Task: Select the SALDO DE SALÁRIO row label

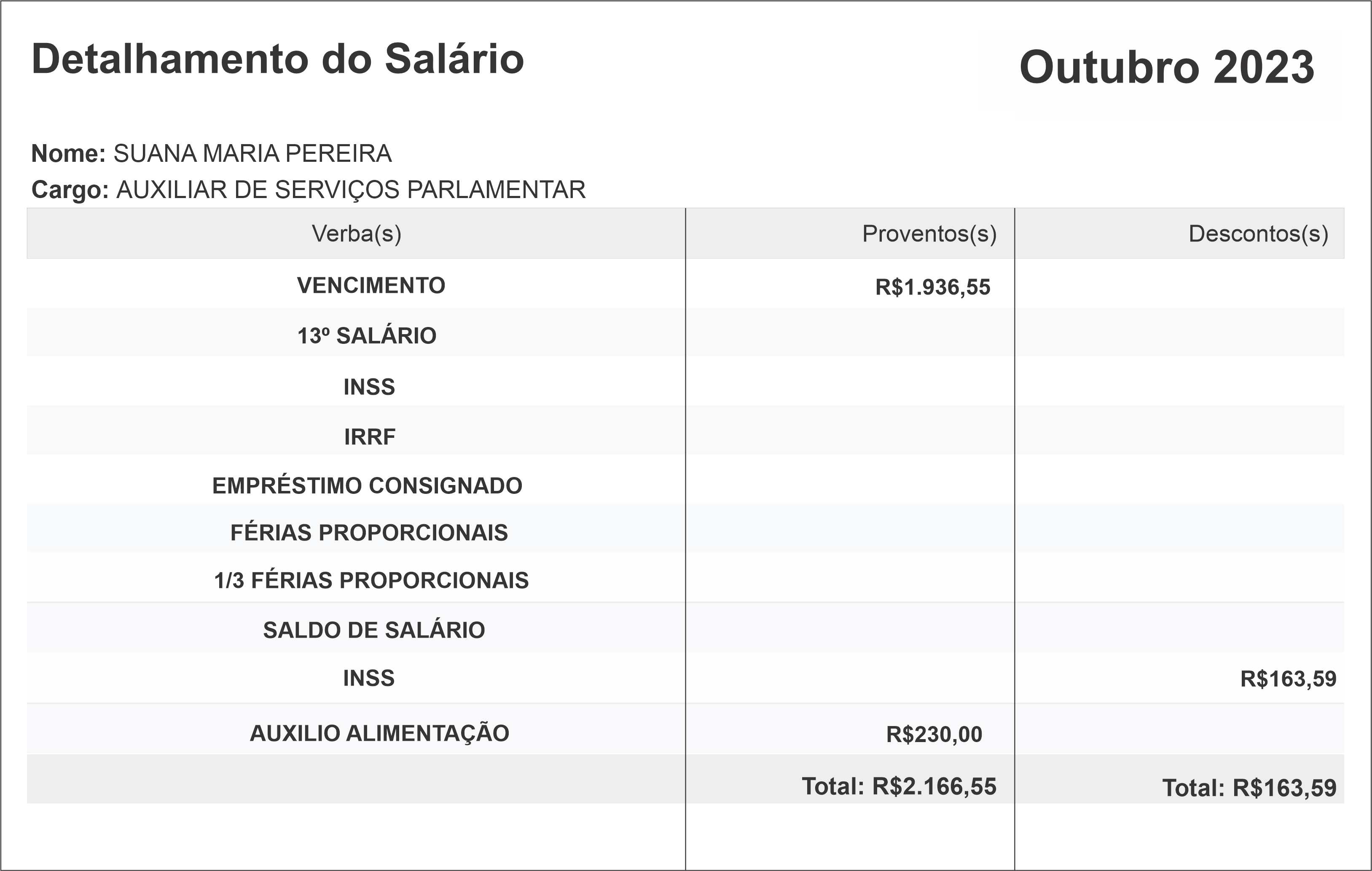Action: click(374, 630)
